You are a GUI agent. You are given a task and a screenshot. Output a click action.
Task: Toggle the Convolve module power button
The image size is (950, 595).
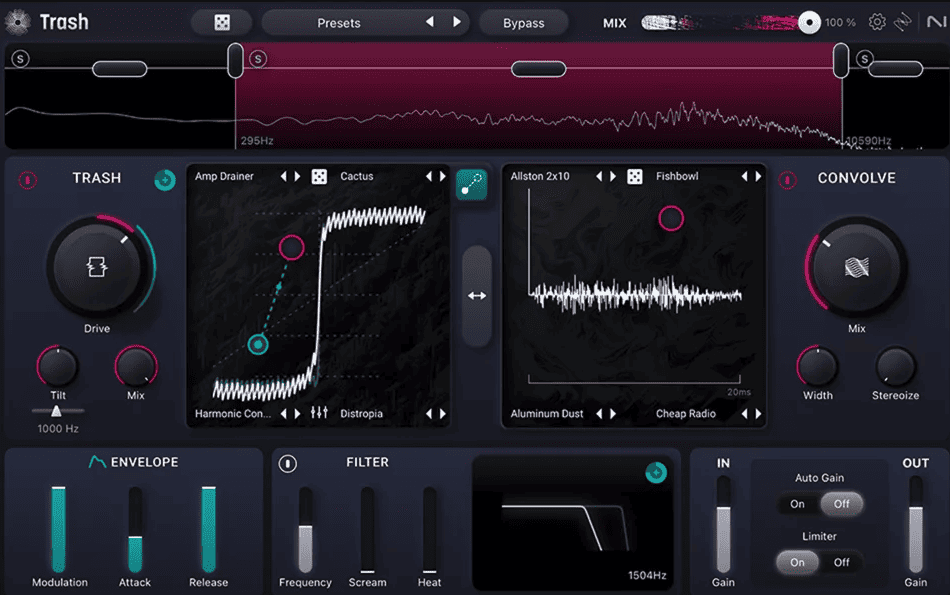tap(788, 180)
